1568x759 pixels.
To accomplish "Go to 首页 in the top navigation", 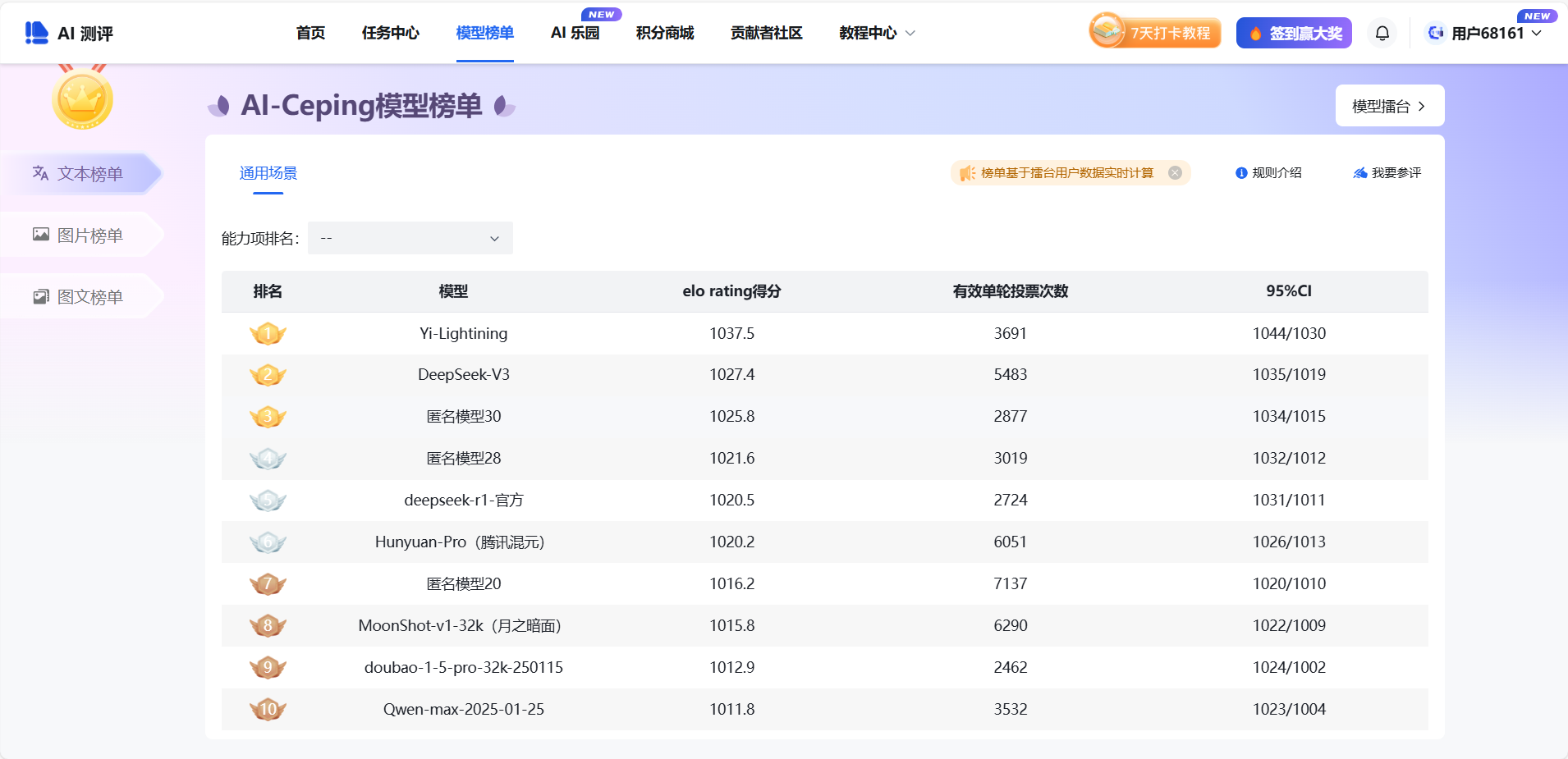I will [x=310, y=33].
